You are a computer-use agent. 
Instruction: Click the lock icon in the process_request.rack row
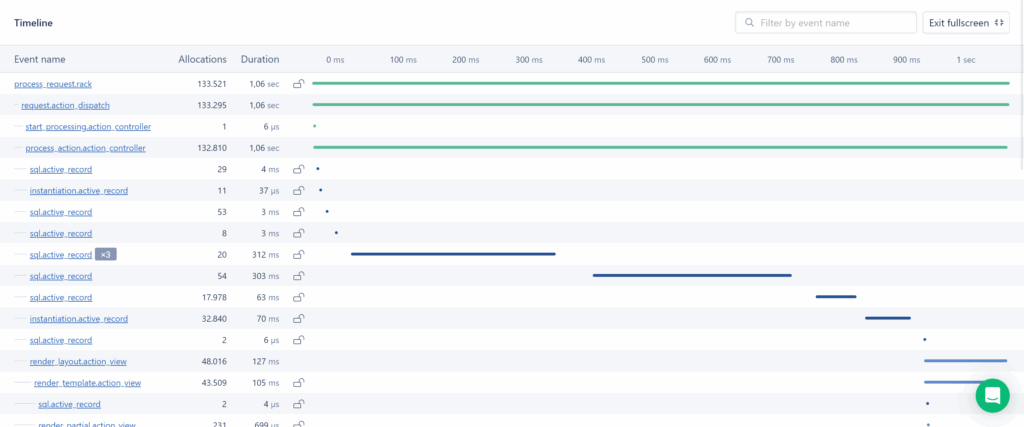point(298,84)
